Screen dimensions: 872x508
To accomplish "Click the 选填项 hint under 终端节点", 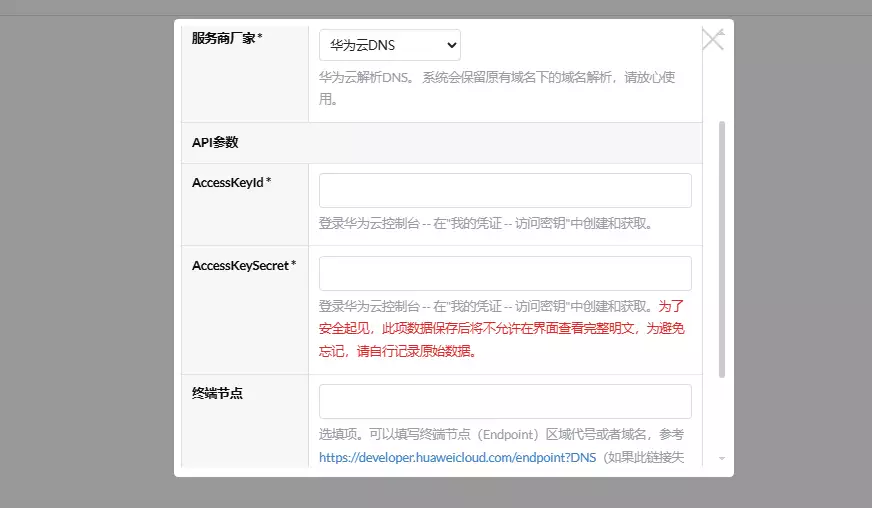I will pyautogui.click(x=500, y=435).
